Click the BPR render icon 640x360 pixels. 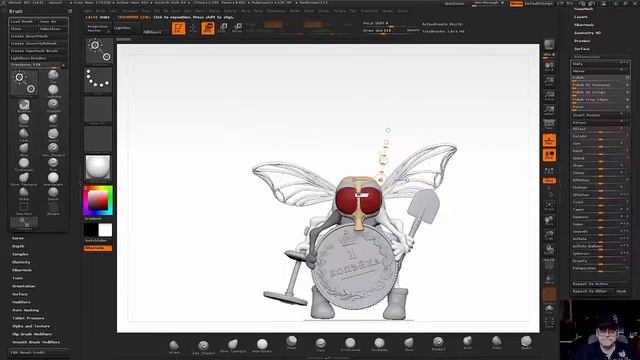pos(549,44)
